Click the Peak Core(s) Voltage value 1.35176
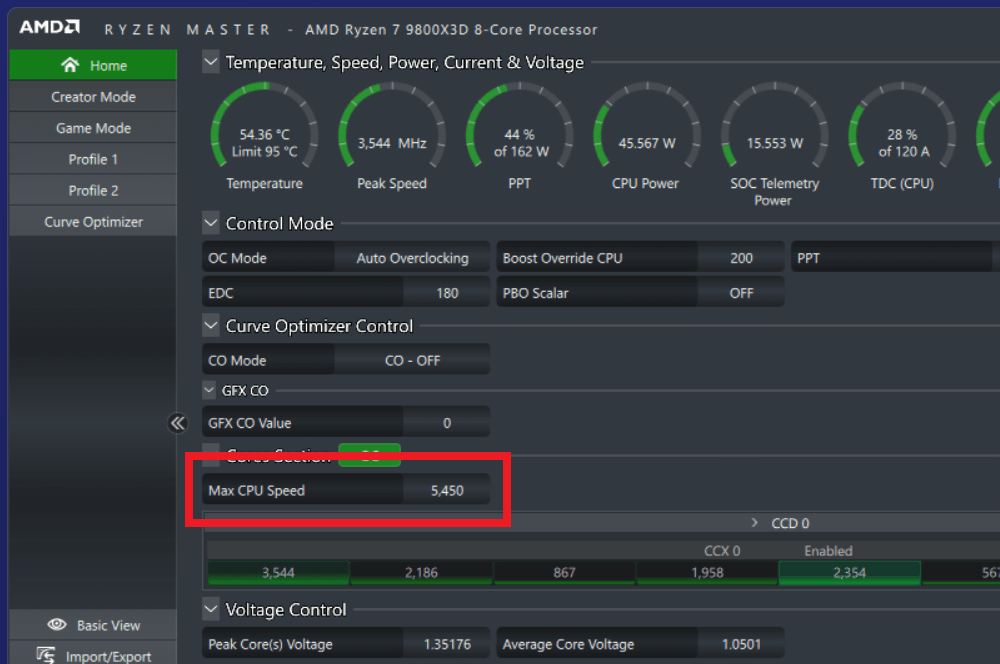Image resolution: width=1000 pixels, height=664 pixels. 446,644
